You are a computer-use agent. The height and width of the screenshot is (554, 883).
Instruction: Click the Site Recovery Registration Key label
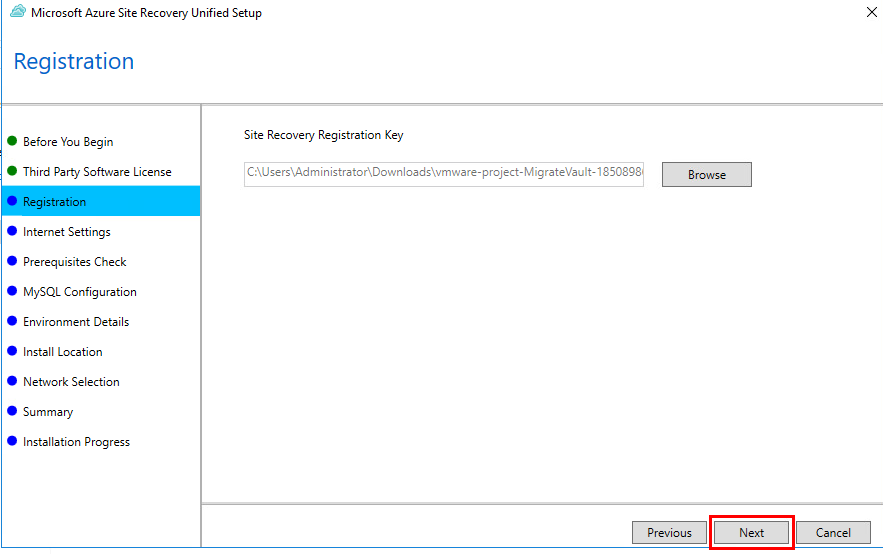click(x=323, y=135)
